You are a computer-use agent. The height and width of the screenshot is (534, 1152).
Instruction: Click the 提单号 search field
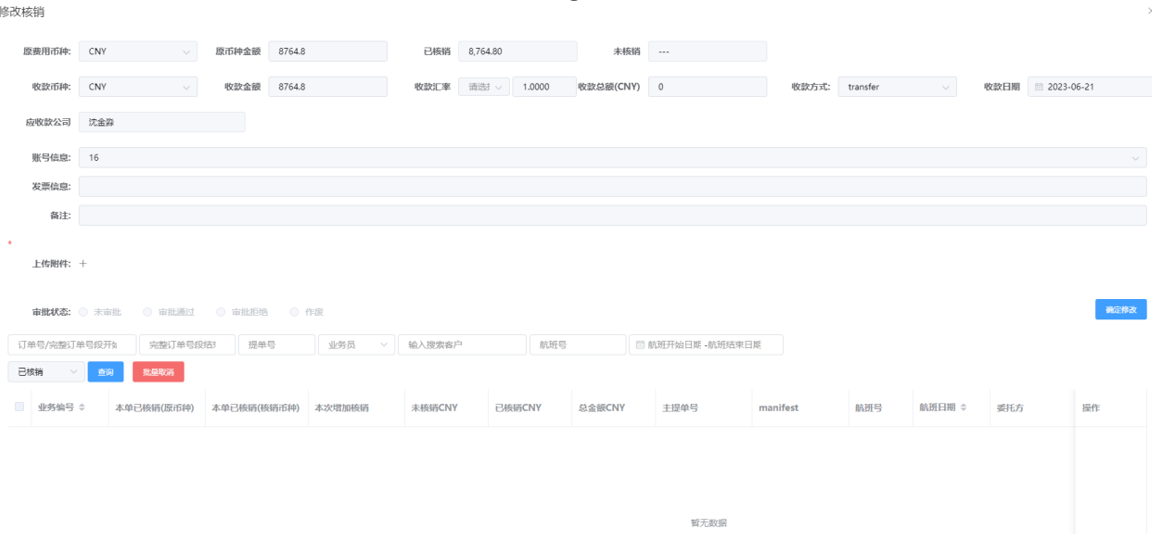point(277,344)
